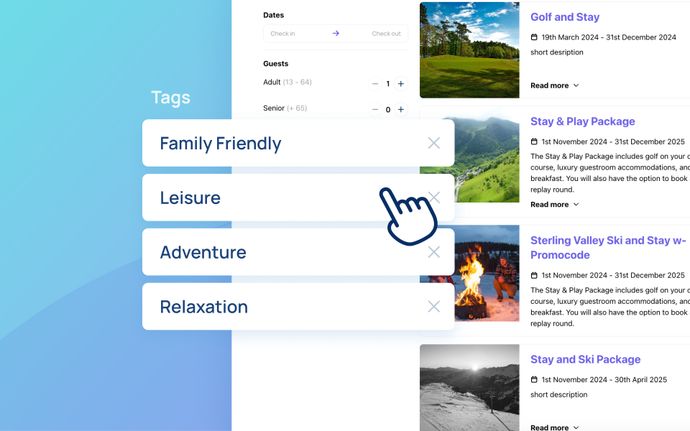Expand Read more under Stay & Play Package
690x431 pixels.
click(x=554, y=204)
